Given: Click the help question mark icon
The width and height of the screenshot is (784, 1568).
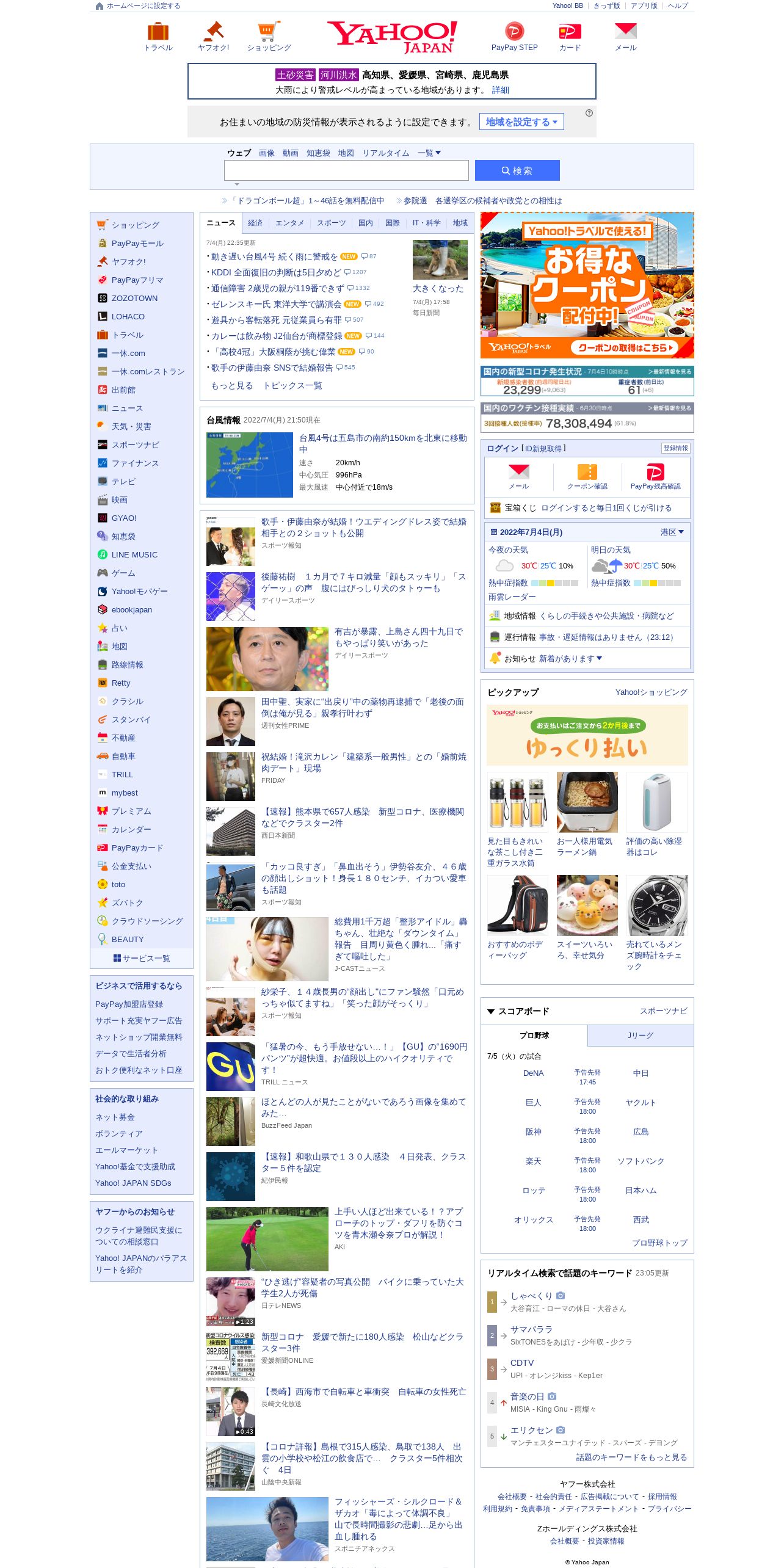Looking at the screenshot, I should pos(589,113).
